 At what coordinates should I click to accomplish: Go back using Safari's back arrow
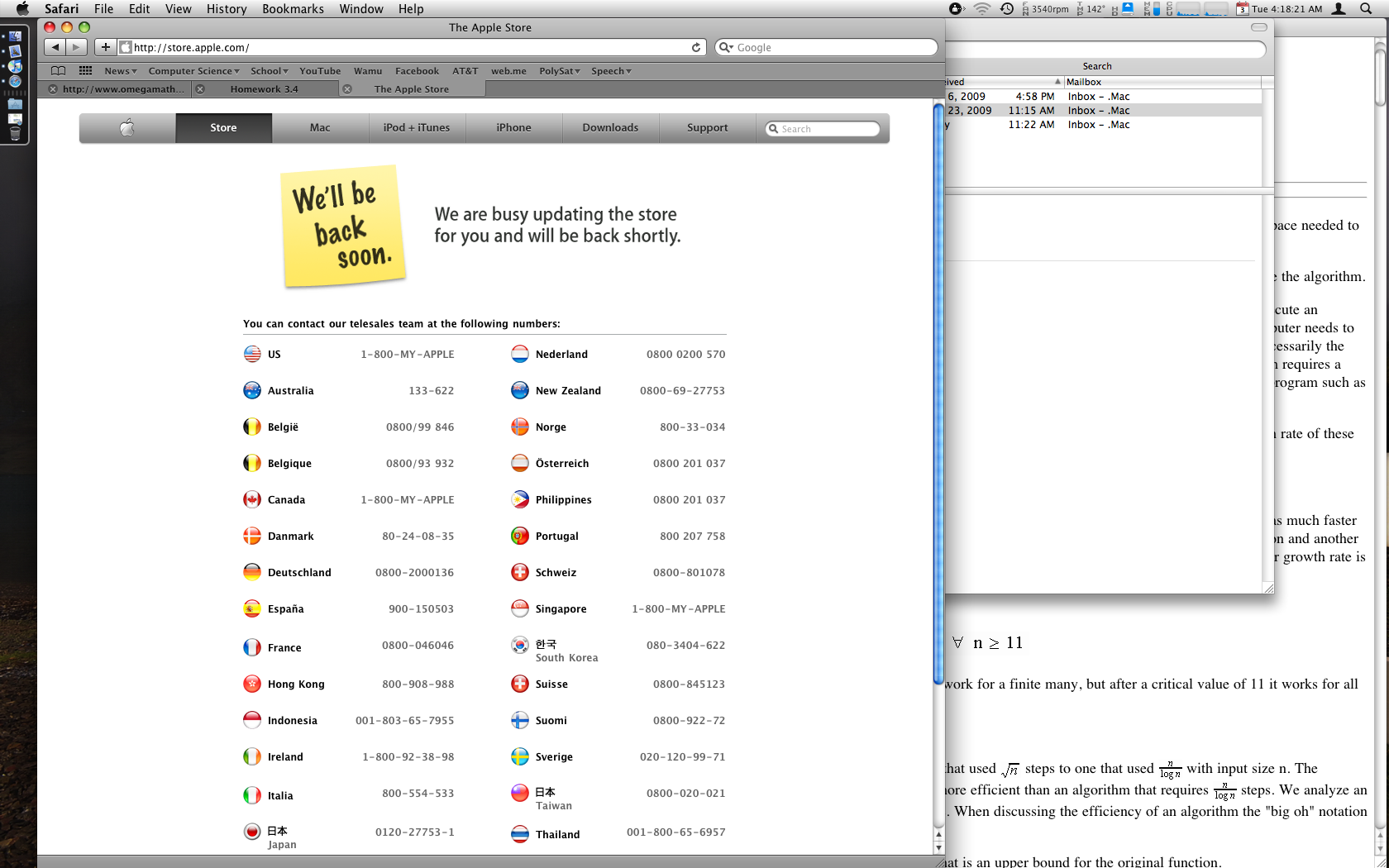click(55, 47)
